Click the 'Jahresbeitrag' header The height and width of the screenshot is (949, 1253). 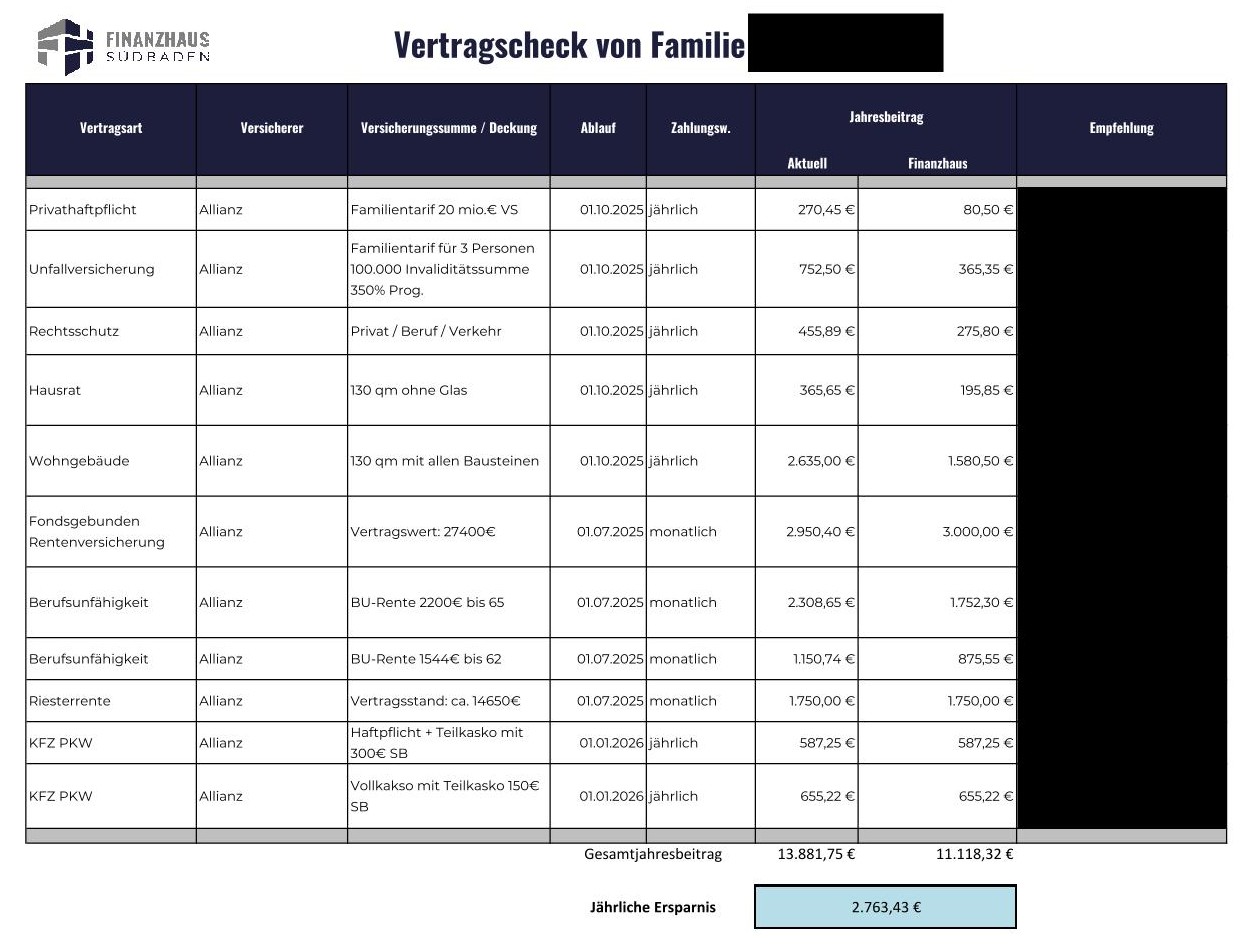[886, 117]
